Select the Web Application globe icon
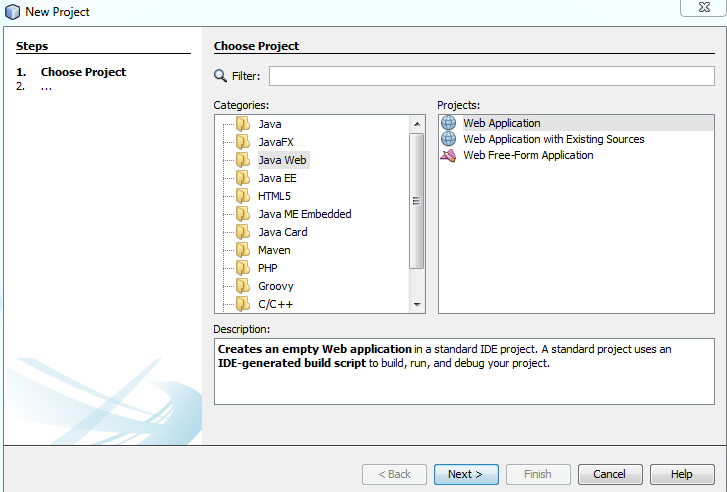 tap(448, 123)
